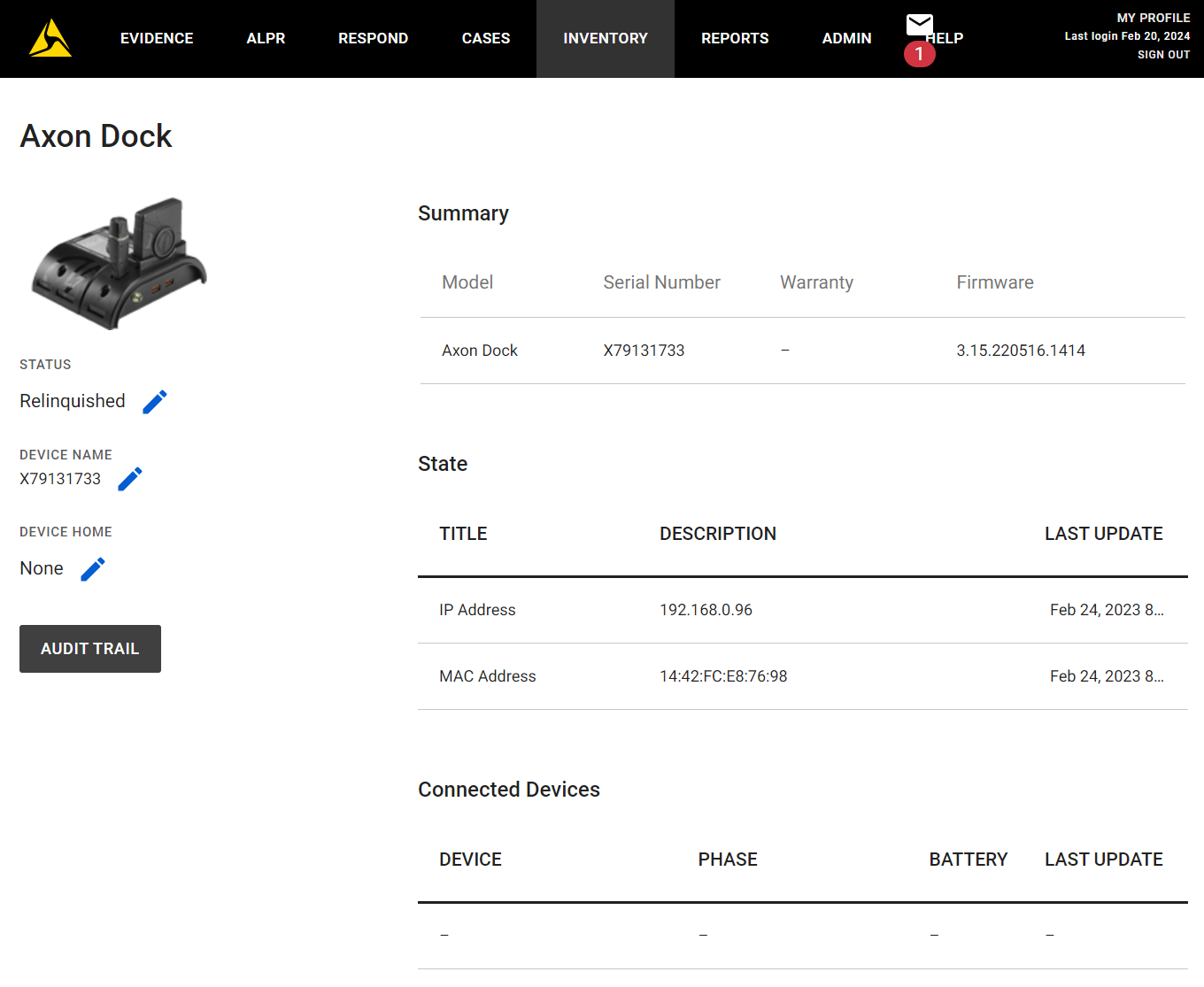This screenshot has width=1204, height=987.
Task: Select the Inventory tab
Action: (605, 39)
